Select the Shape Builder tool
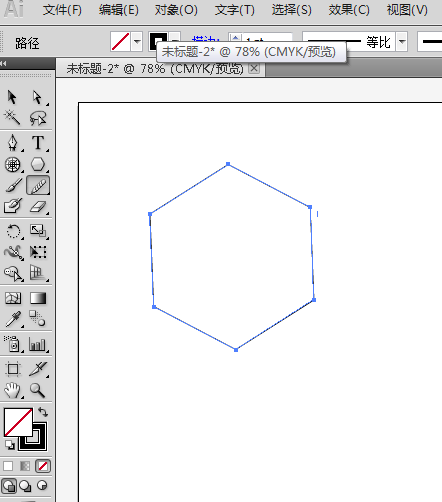This screenshot has height=502, width=442. 13,273
